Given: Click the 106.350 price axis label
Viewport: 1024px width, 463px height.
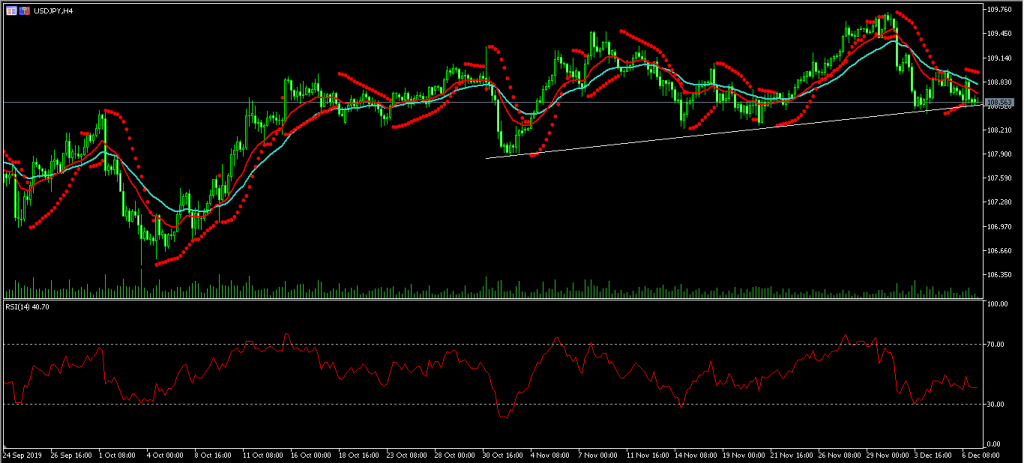Looking at the screenshot, I should tap(1001, 274).
